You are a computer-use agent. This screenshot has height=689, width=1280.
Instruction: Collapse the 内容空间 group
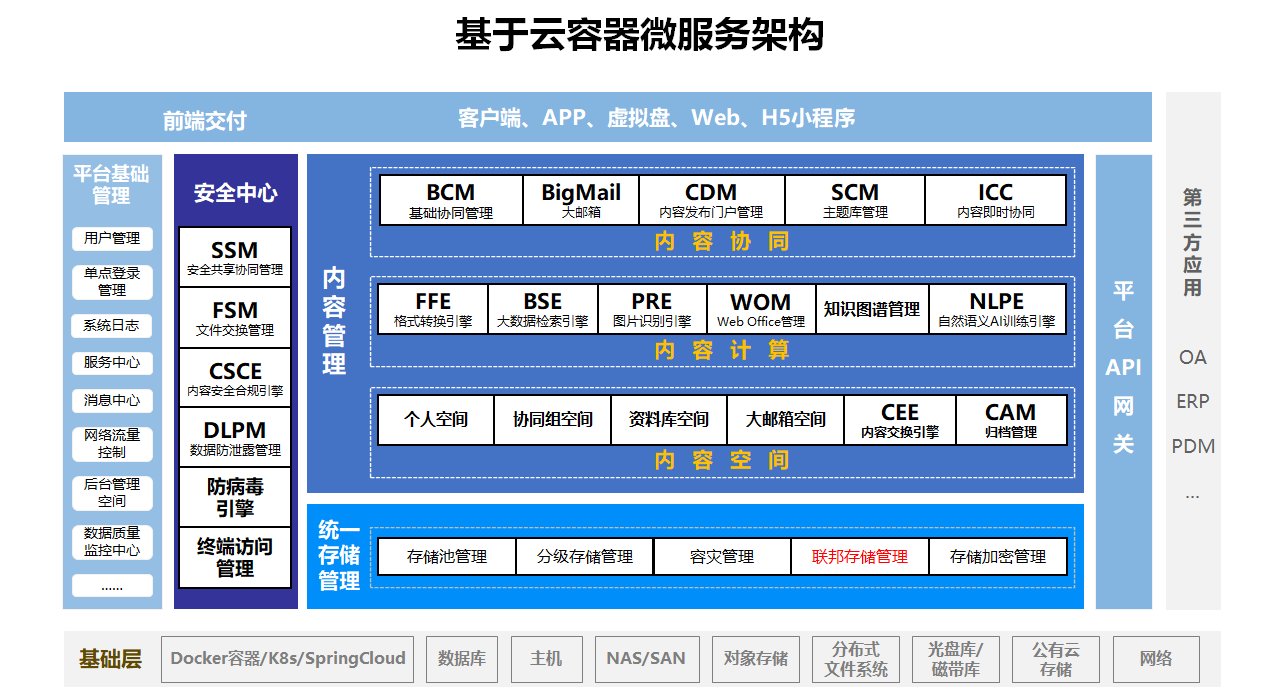click(722, 460)
